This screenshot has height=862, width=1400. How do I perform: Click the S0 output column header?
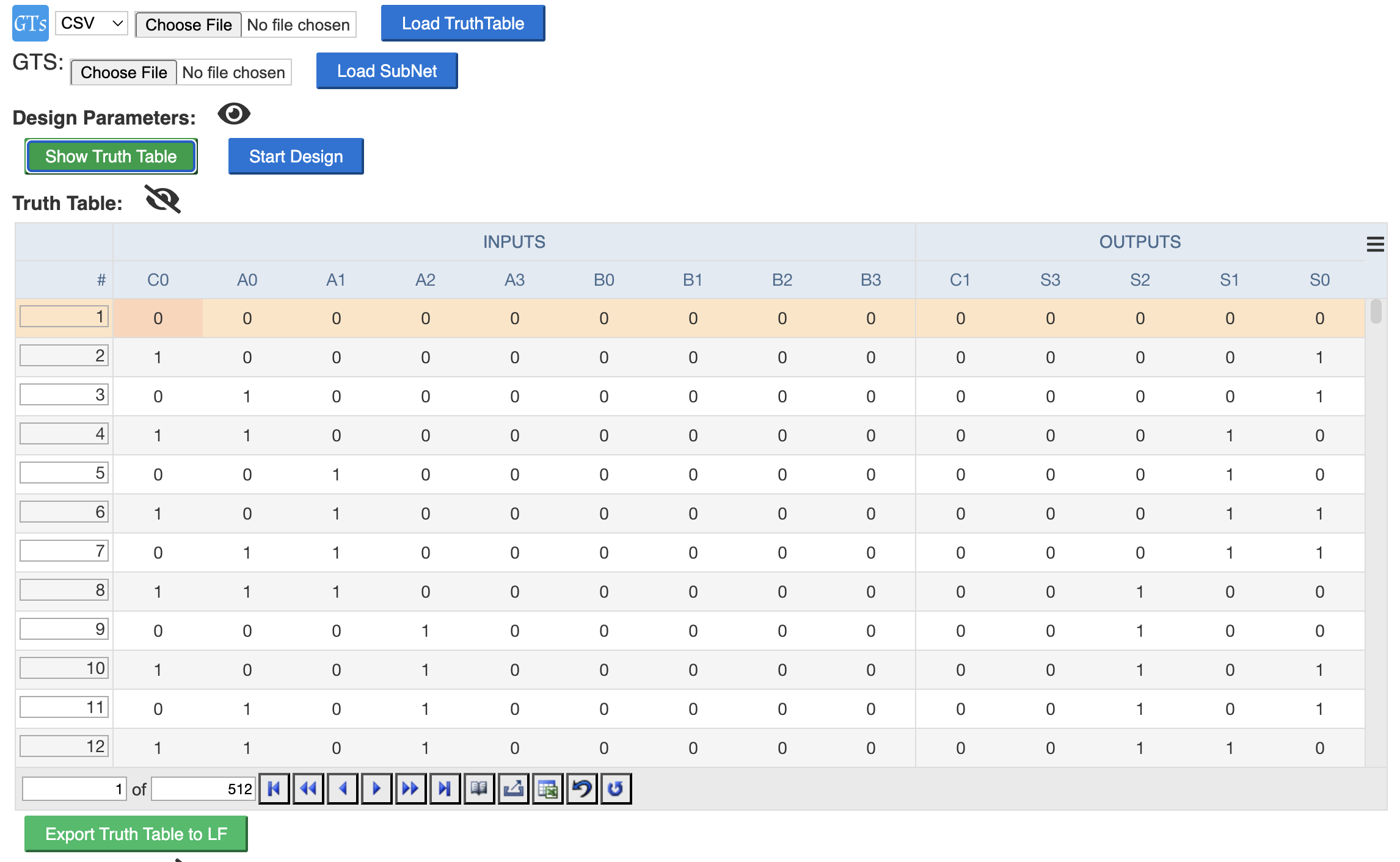tap(1319, 280)
